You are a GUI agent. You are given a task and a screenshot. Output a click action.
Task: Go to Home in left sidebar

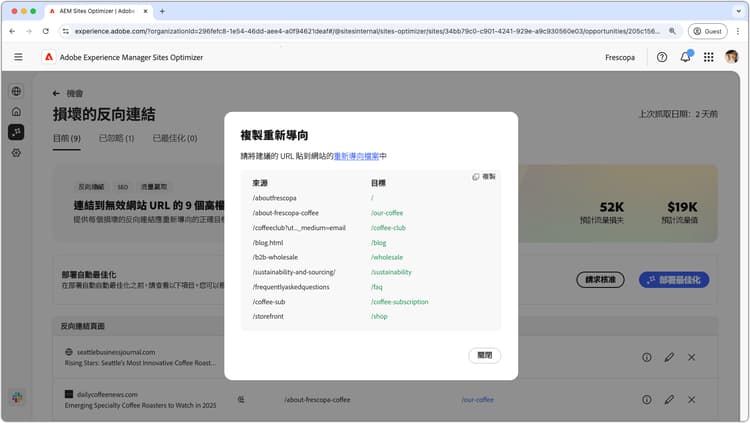coord(16,112)
